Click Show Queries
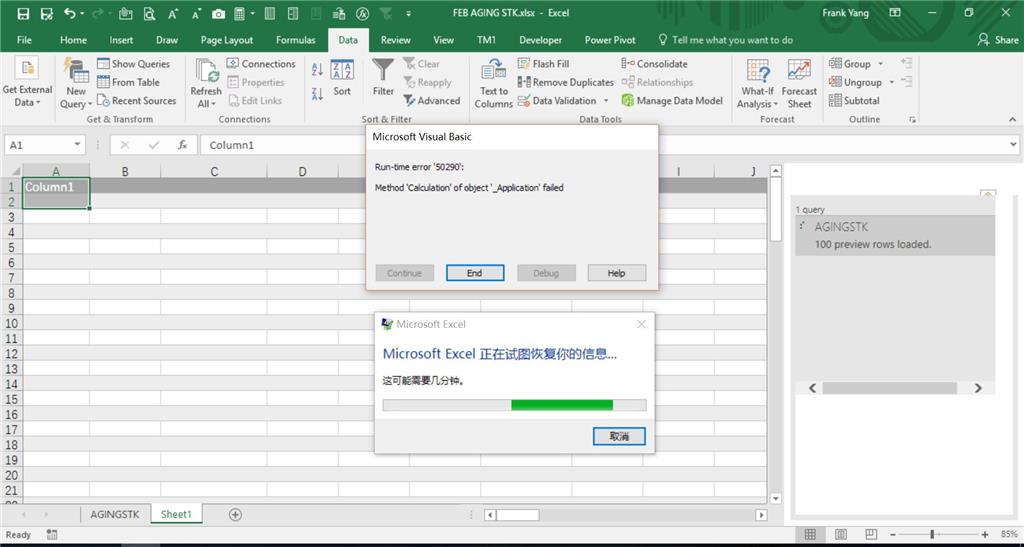 pyautogui.click(x=134, y=64)
